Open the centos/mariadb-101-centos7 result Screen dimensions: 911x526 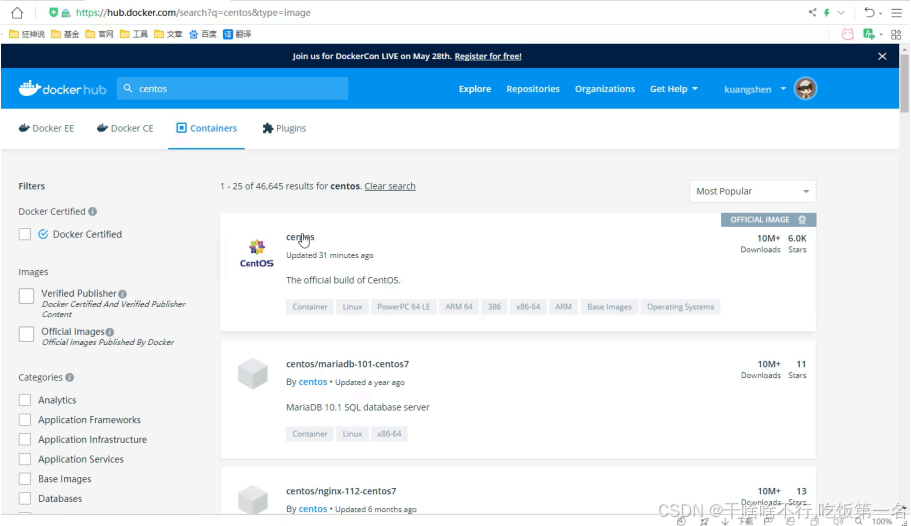tap(347, 364)
